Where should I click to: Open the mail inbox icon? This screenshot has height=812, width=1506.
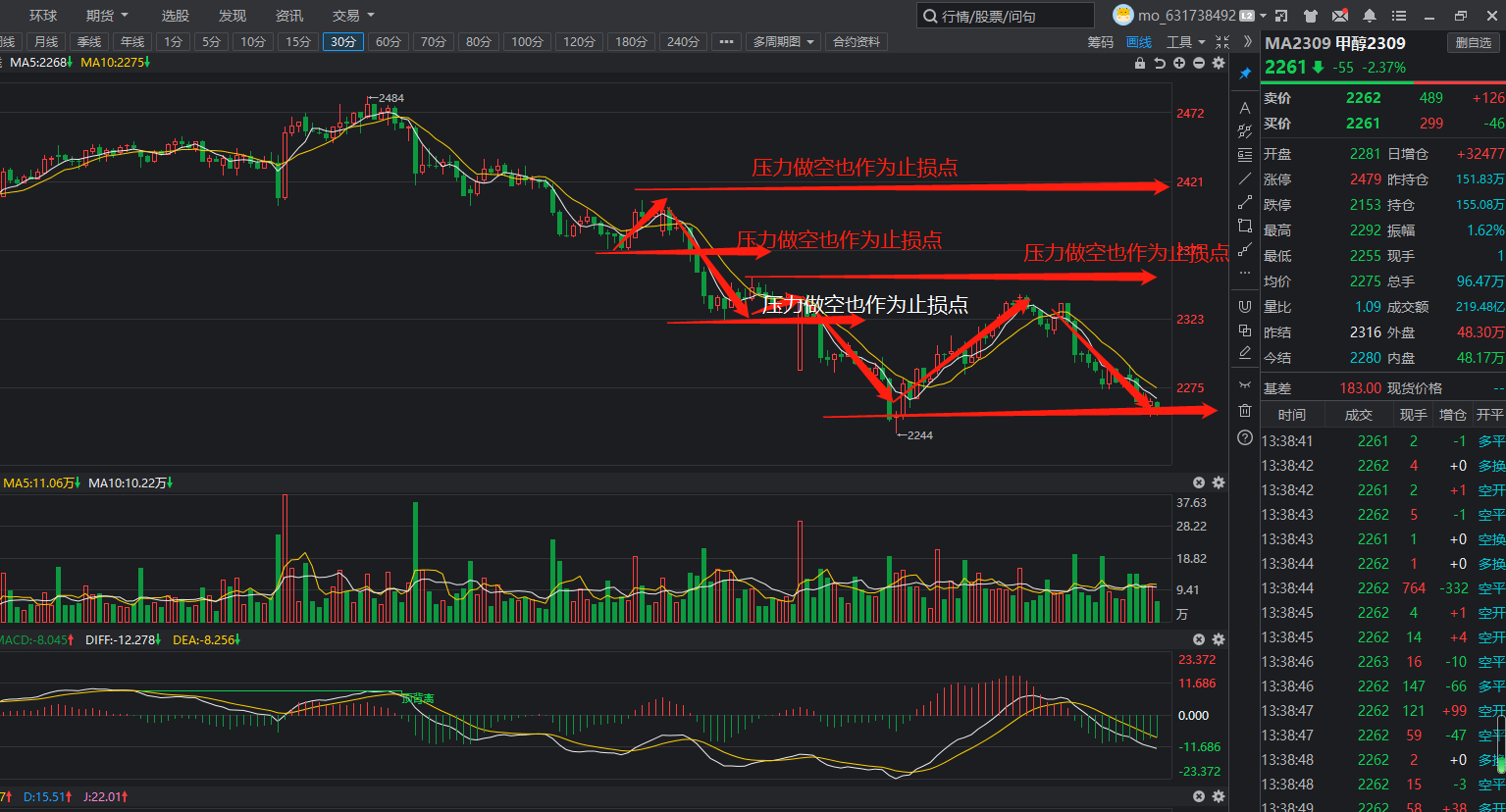point(1340,16)
